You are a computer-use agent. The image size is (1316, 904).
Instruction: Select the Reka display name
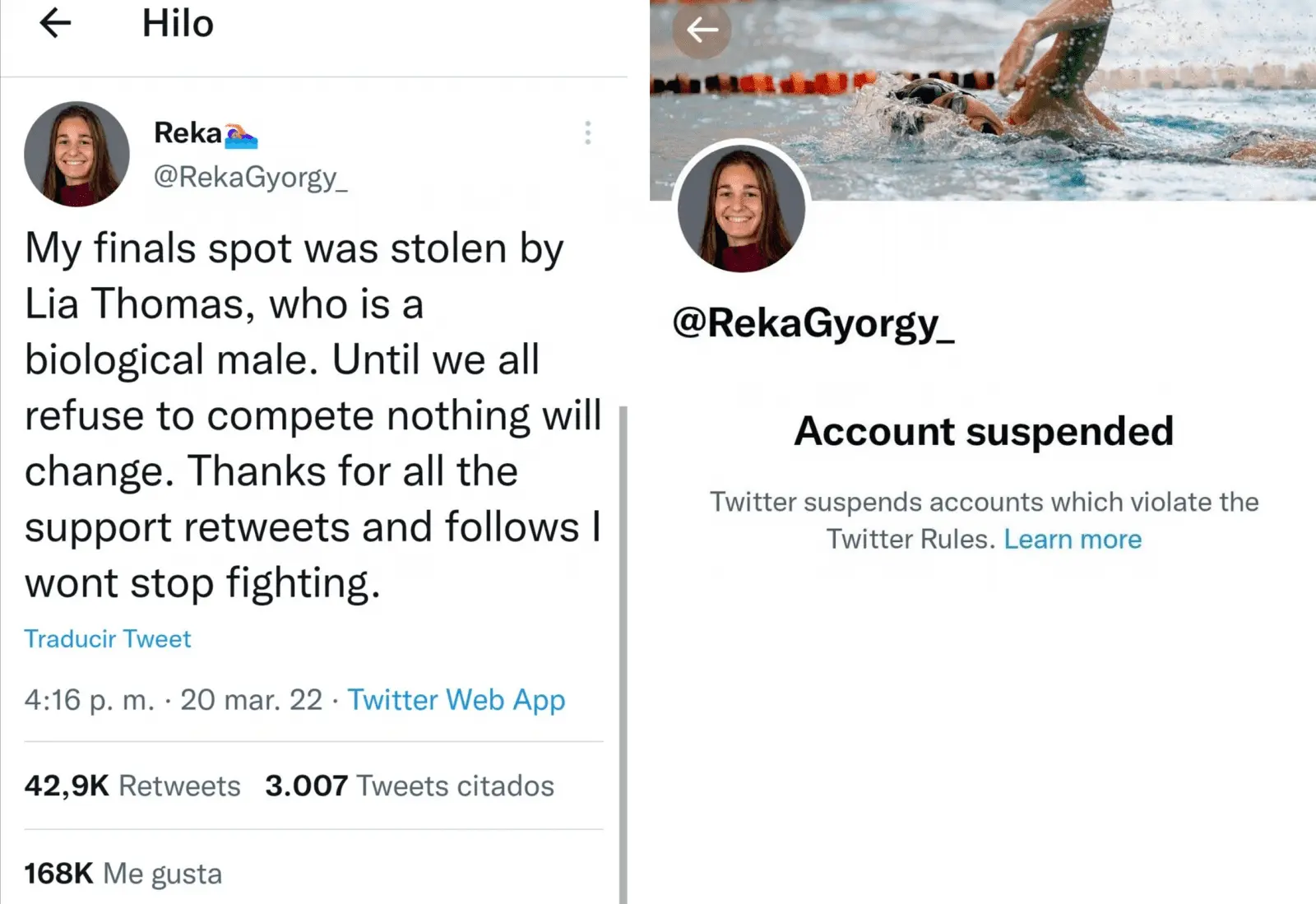188,133
